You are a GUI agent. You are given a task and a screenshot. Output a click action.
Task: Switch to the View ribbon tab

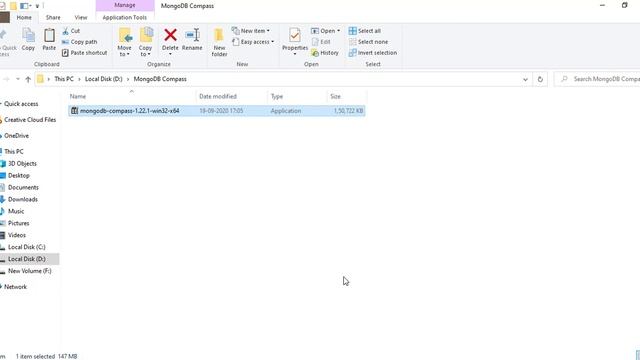click(x=81, y=18)
